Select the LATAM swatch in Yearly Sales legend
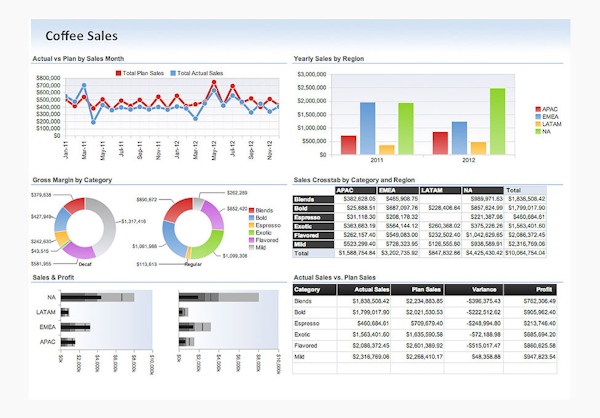 click(538, 123)
